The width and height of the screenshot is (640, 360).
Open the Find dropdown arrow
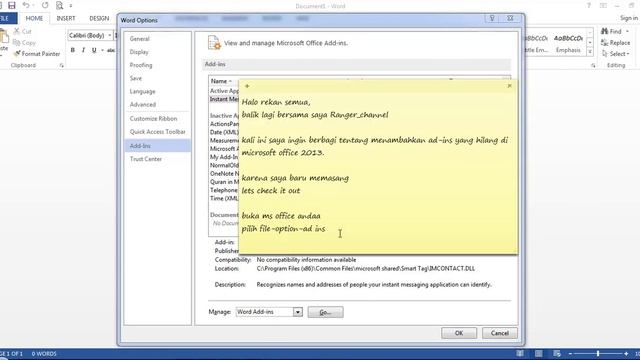point(627,31)
